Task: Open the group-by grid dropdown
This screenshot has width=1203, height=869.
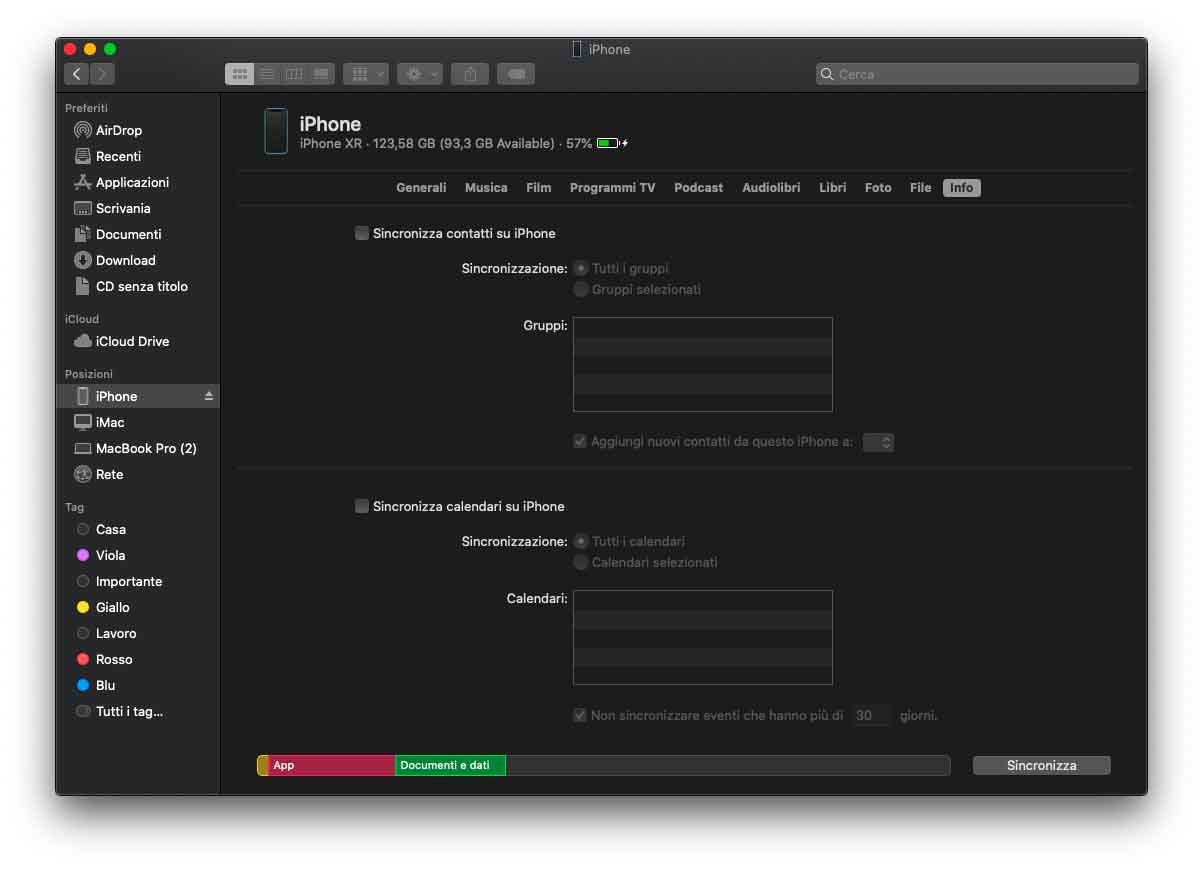Action: 366,74
